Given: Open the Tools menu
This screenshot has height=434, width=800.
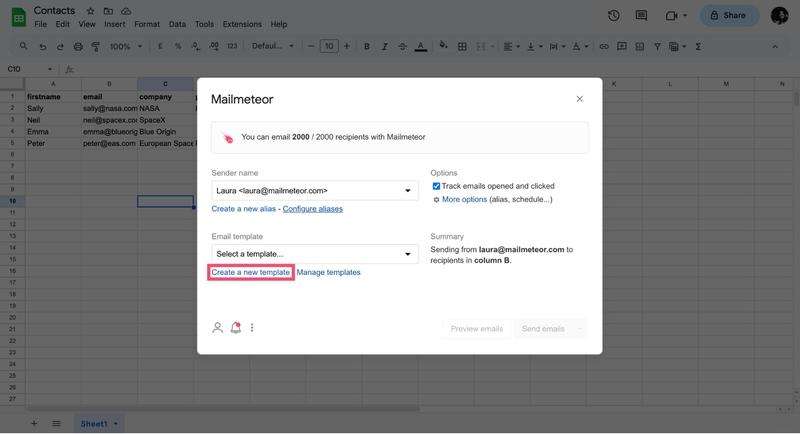Looking at the screenshot, I should click(204, 24).
